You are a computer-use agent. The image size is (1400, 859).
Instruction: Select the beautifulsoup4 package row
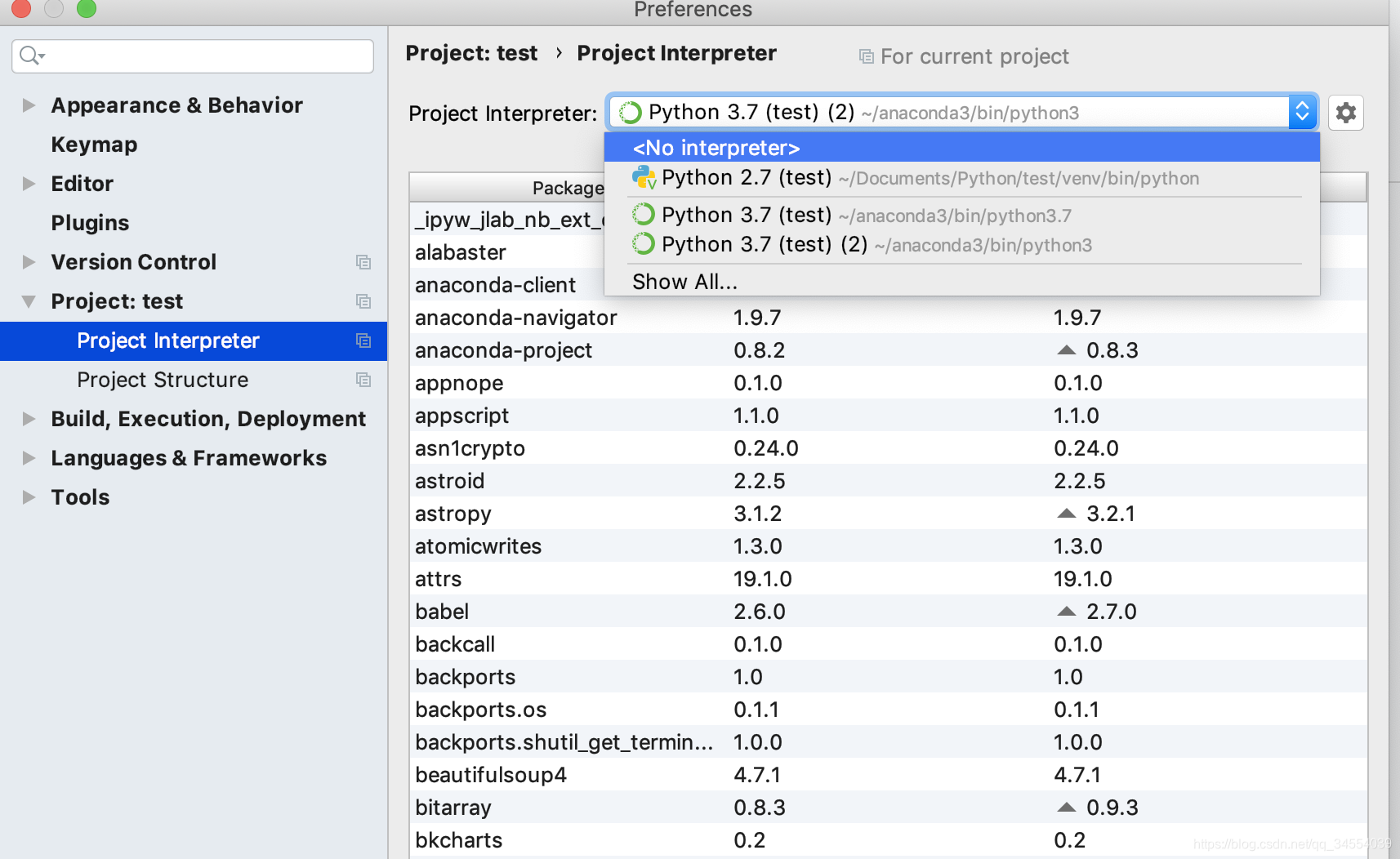[888, 775]
